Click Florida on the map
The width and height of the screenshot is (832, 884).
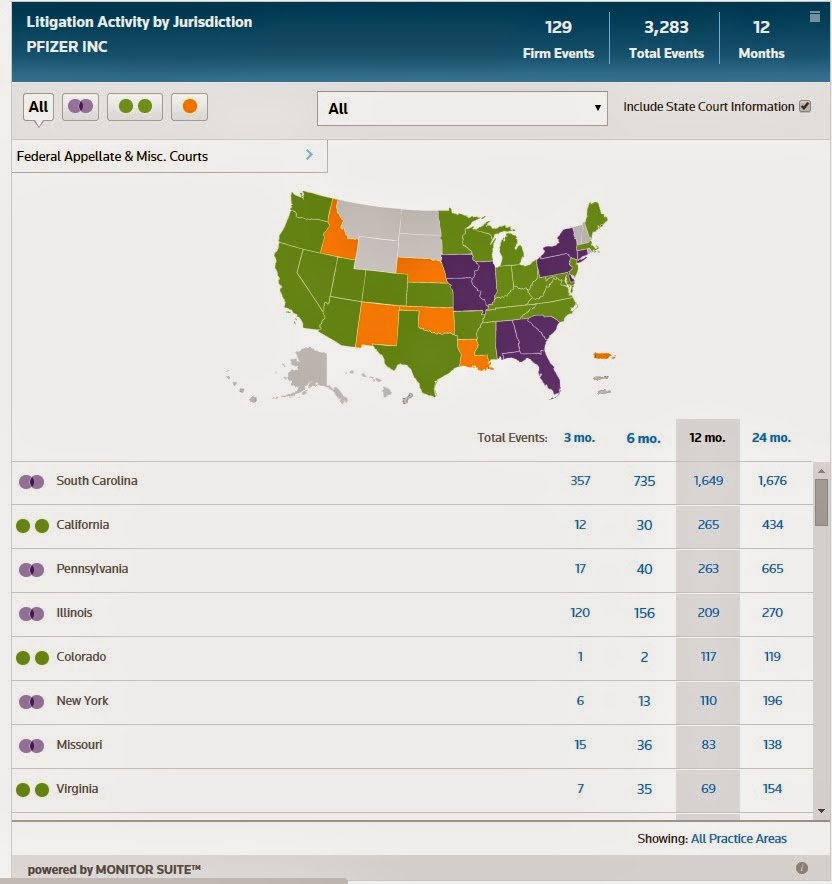click(548, 372)
